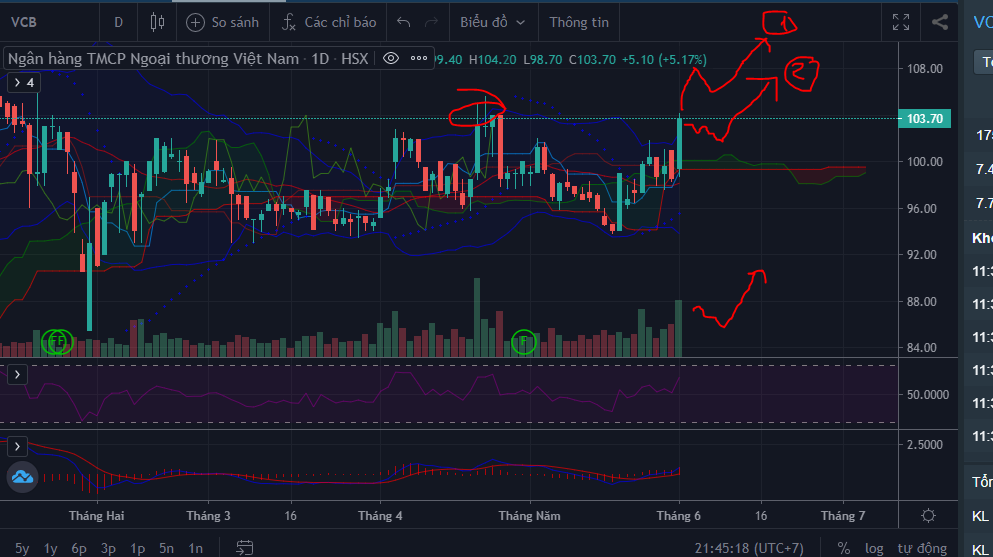Click the 50.0000 RSI axis label
Image resolution: width=993 pixels, height=557 pixels.
(928, 394)
